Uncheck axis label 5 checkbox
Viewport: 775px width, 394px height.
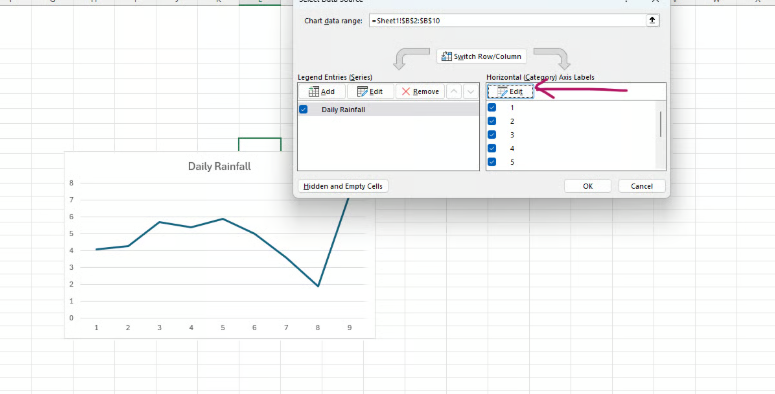click(x=492, y=162)
